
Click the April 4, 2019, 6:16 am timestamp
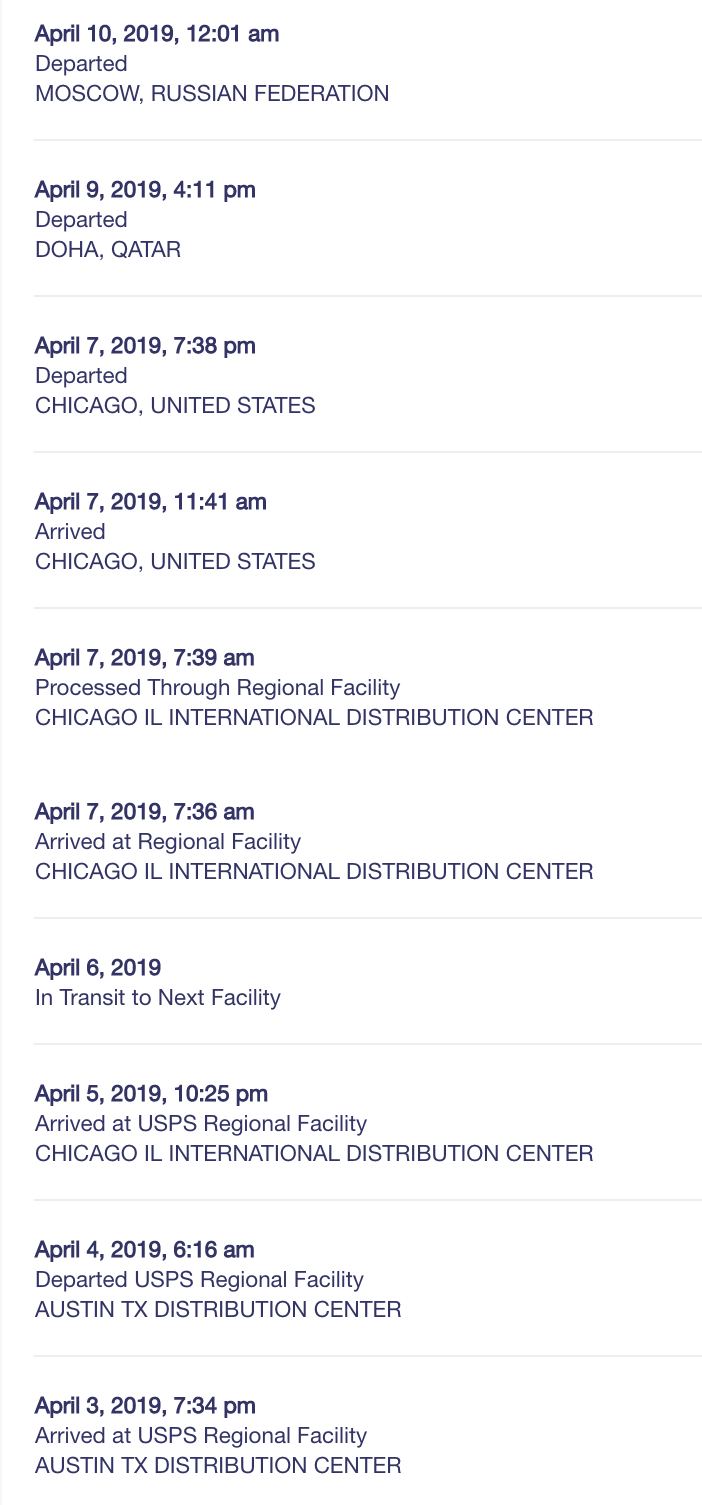(145, 1249)
